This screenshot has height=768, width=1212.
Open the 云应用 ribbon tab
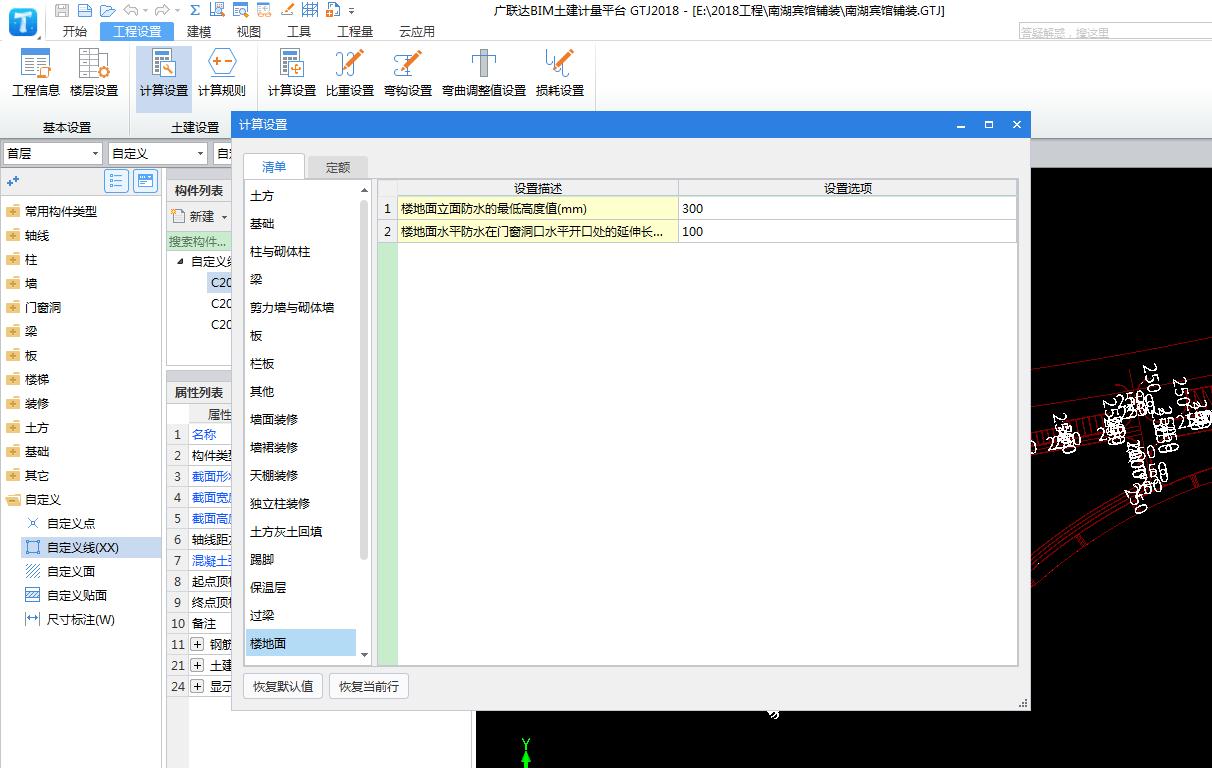point(417,31)
